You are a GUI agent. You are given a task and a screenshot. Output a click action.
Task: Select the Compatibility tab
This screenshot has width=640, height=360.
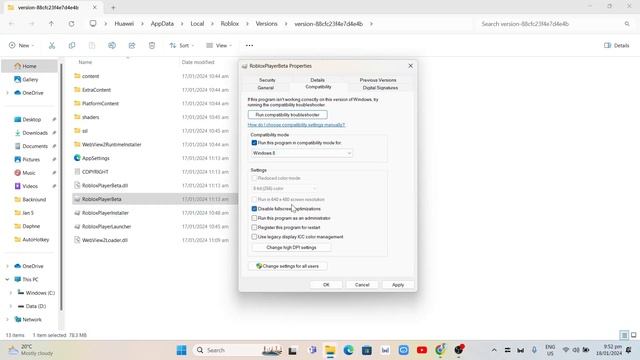318,87
